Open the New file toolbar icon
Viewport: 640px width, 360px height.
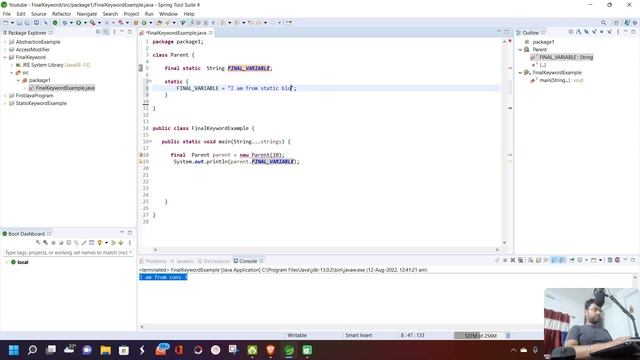pyautogui.click(x=6, y=23)
